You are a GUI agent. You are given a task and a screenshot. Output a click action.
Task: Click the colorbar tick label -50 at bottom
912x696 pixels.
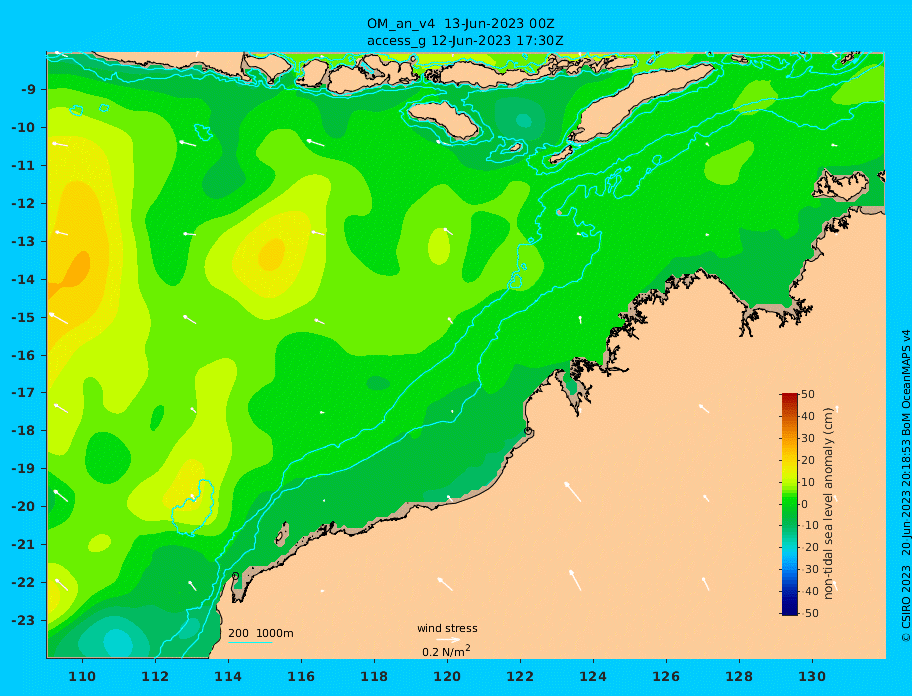click(x=808, y=613)
